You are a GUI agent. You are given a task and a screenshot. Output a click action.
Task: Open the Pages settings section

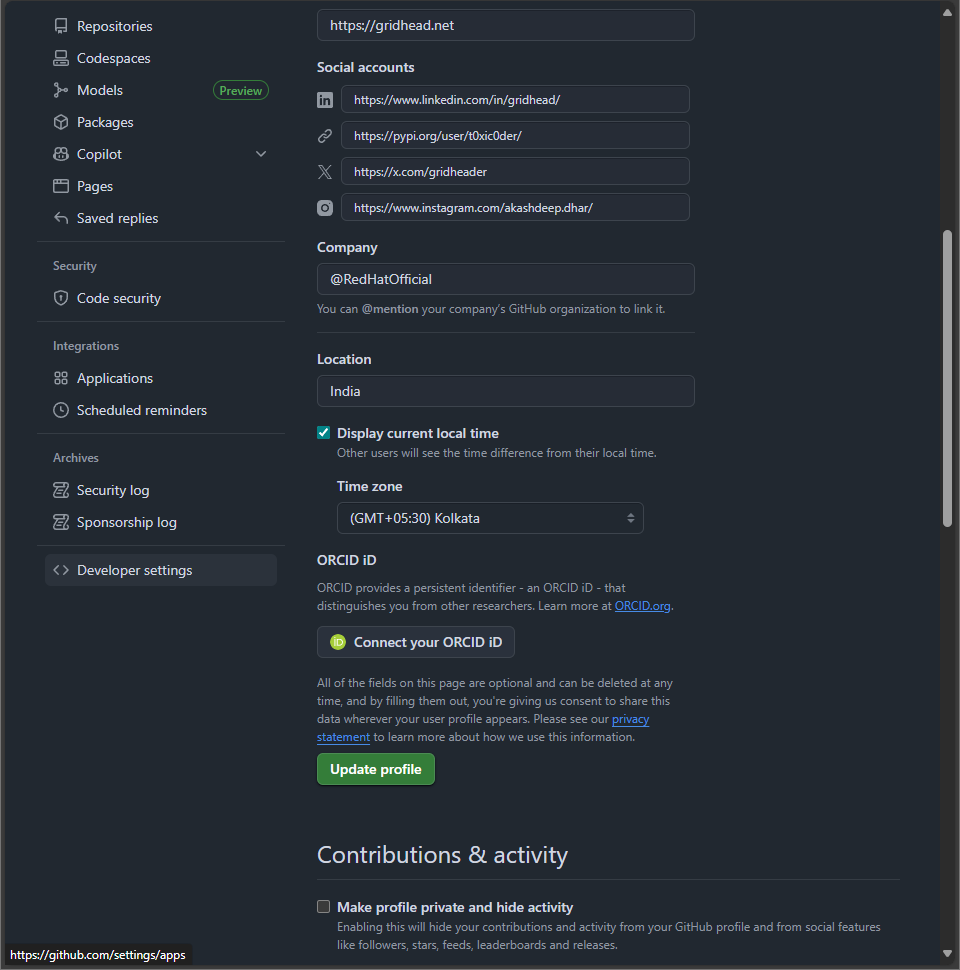95,185
